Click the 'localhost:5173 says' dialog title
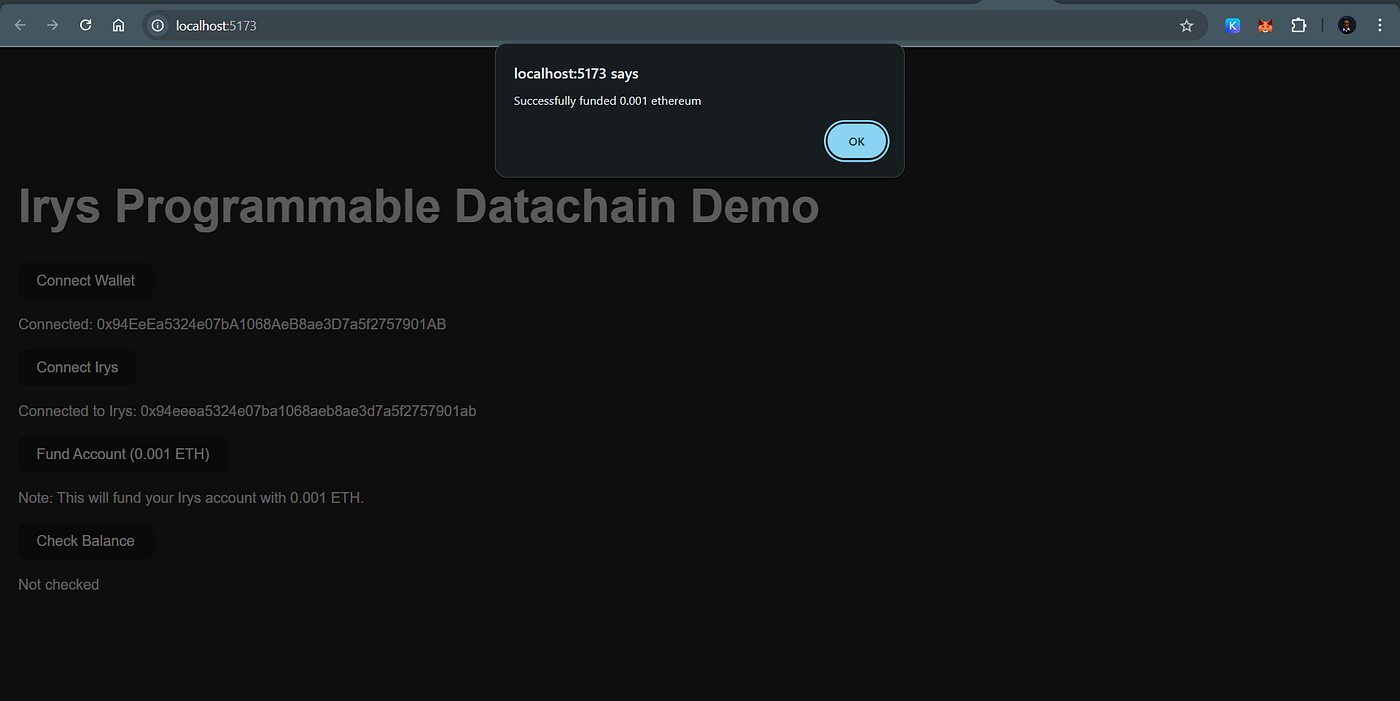Image resolution: width=1400 pixels, height=701 pixels. (x=576, y=73)
